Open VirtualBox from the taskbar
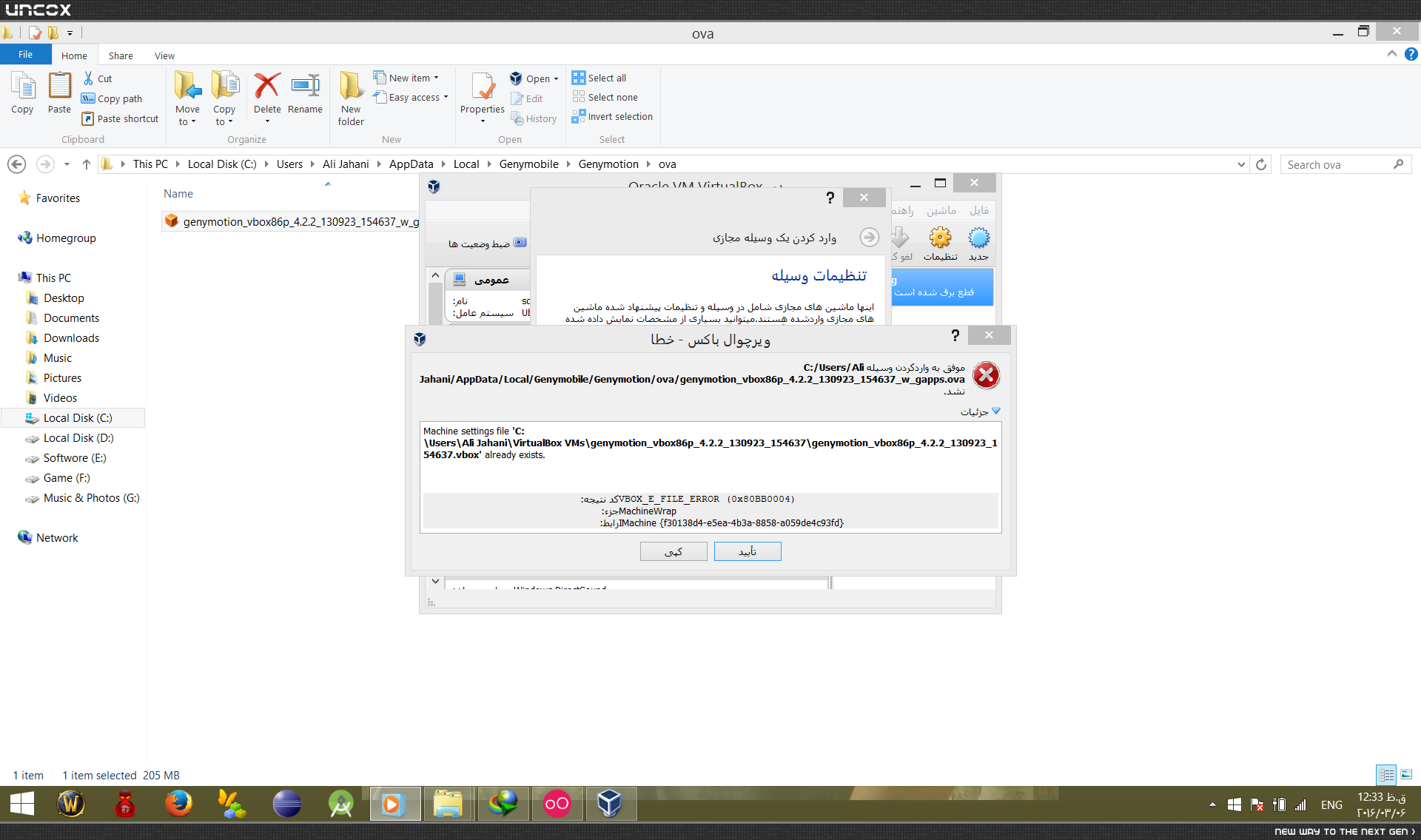The image size is (1421, 840). point(611,804)
